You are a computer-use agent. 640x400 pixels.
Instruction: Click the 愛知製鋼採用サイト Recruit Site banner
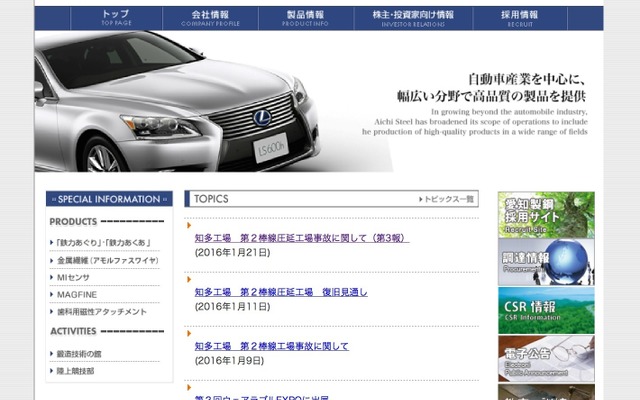click(x=546, y=215)
